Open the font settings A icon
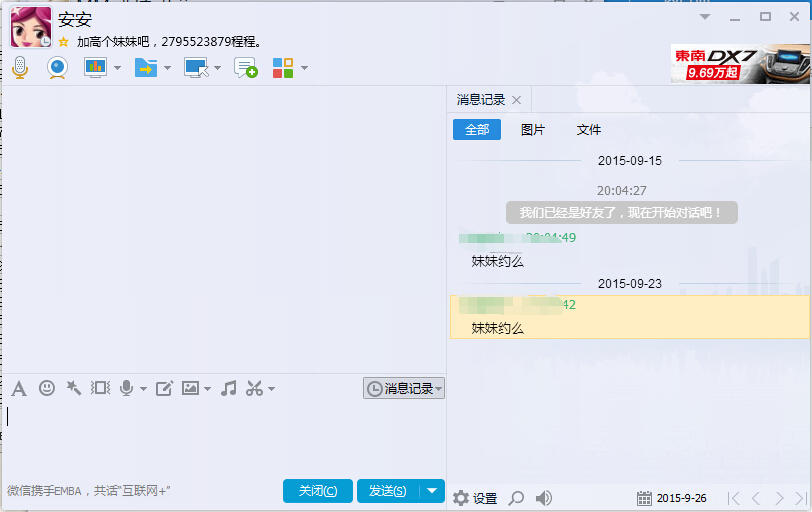812x512 pixels. pos(19,388)
